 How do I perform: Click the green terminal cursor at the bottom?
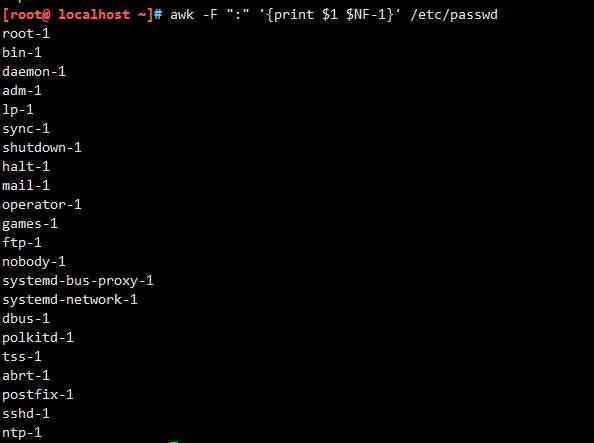(174, 441)
